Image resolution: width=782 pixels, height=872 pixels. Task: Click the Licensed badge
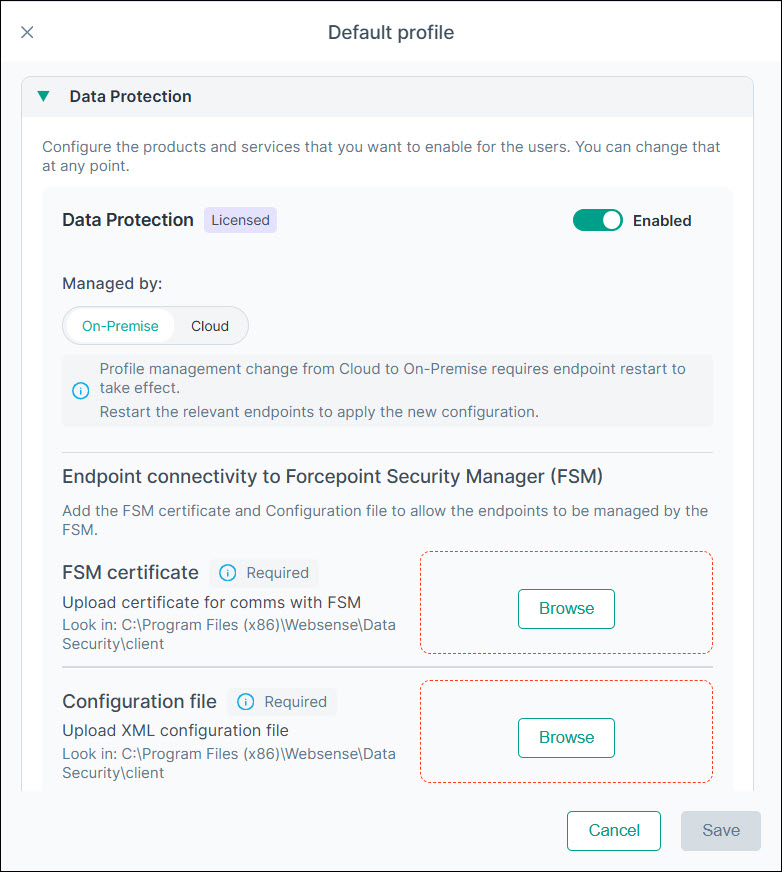(x=240, y=220)
